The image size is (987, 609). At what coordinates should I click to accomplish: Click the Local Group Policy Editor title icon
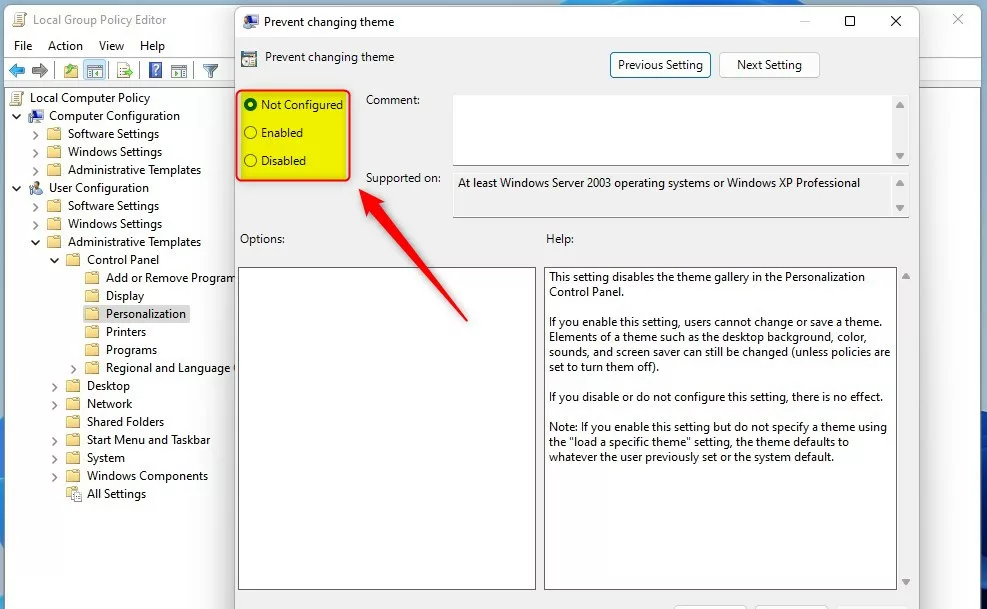19,20
